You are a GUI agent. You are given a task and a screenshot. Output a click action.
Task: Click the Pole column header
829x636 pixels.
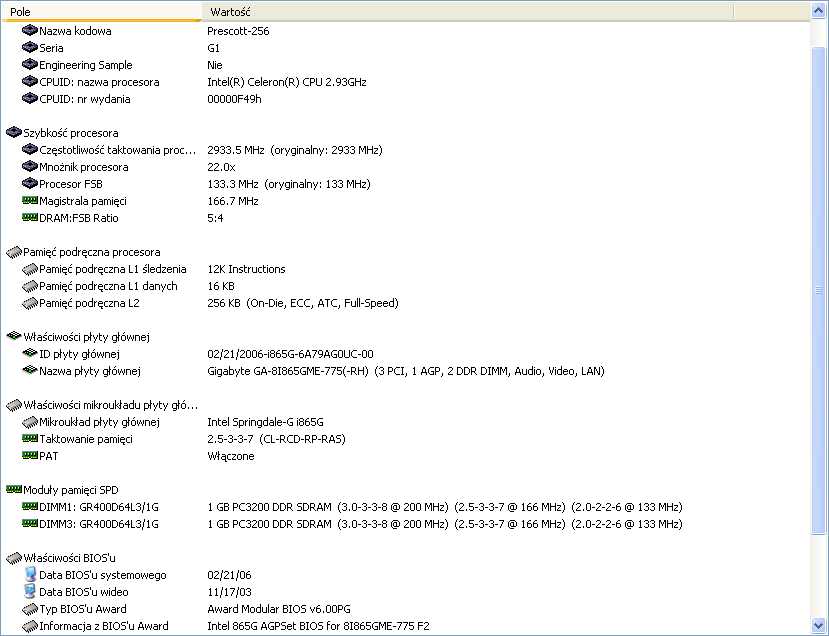click(101, 12)
